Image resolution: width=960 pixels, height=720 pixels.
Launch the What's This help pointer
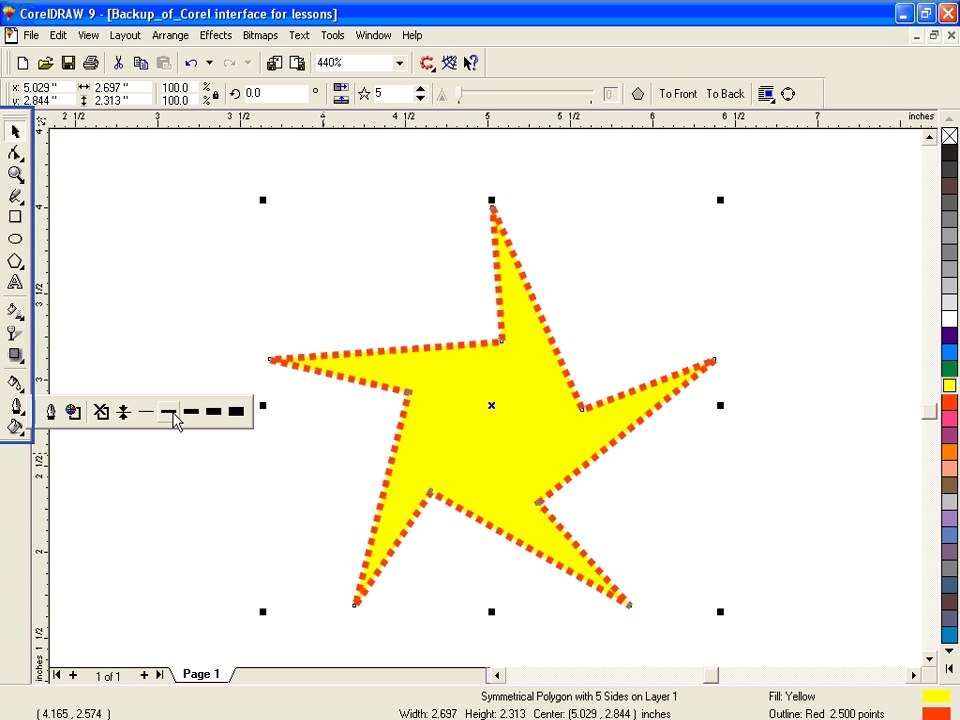tap(471, 62)
